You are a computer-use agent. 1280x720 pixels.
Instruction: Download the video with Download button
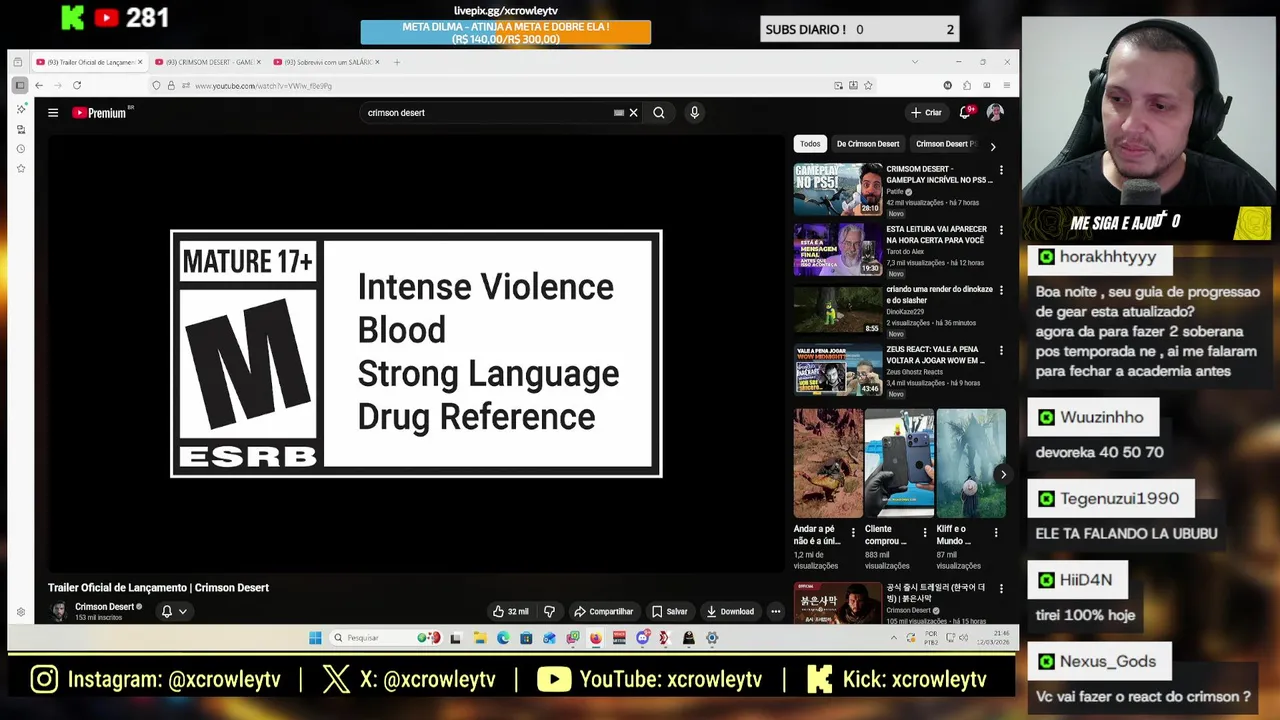click(x=730, y=611)
